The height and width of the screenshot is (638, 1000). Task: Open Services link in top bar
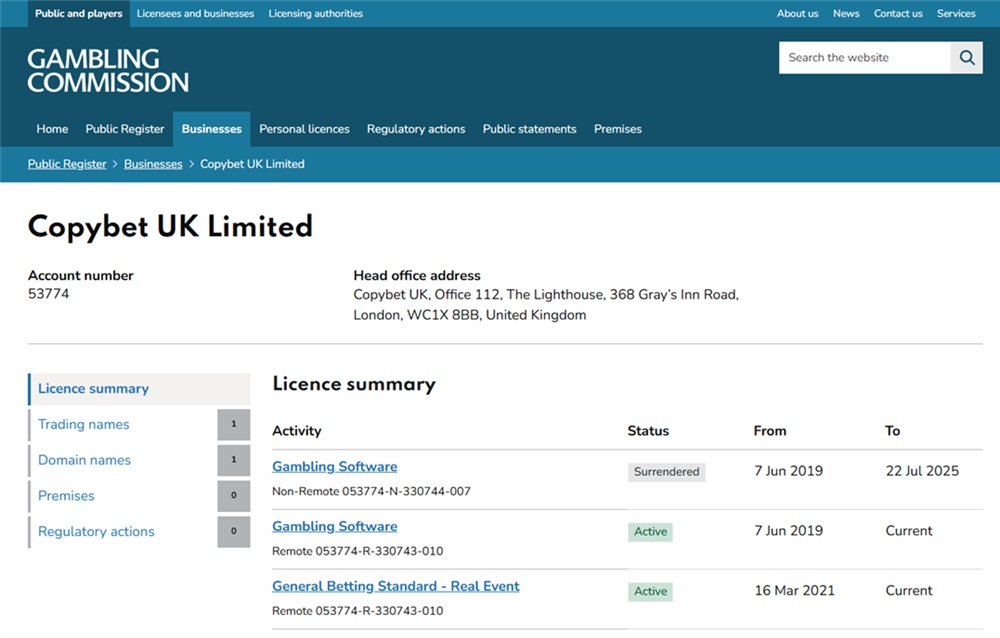coord(956,13)
